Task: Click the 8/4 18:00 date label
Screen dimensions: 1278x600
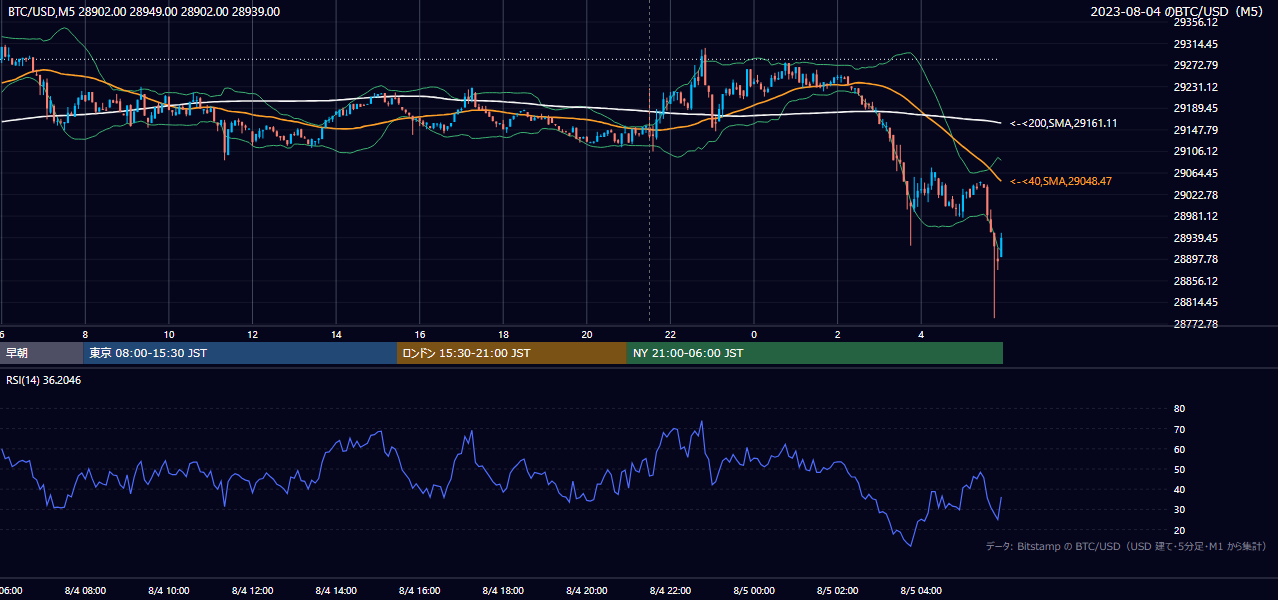Action: pos(504,591)
